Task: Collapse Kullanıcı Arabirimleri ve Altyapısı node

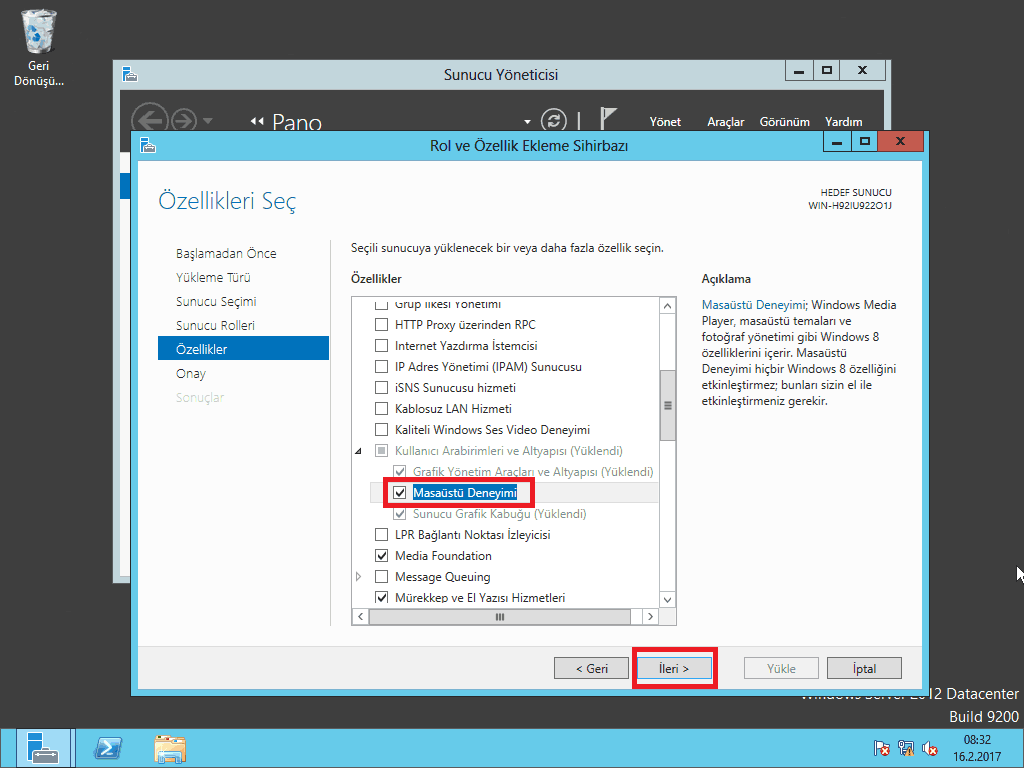Action: pyautogui.click(x=359, y=451)
